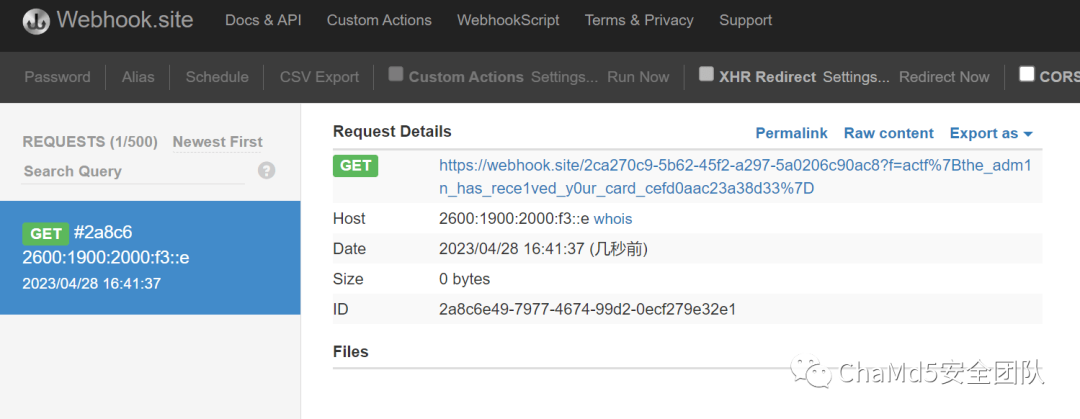Open the Password setting
Image resolution: width=1080 pixels, height=419 pixels.
[x=57, y=77]
